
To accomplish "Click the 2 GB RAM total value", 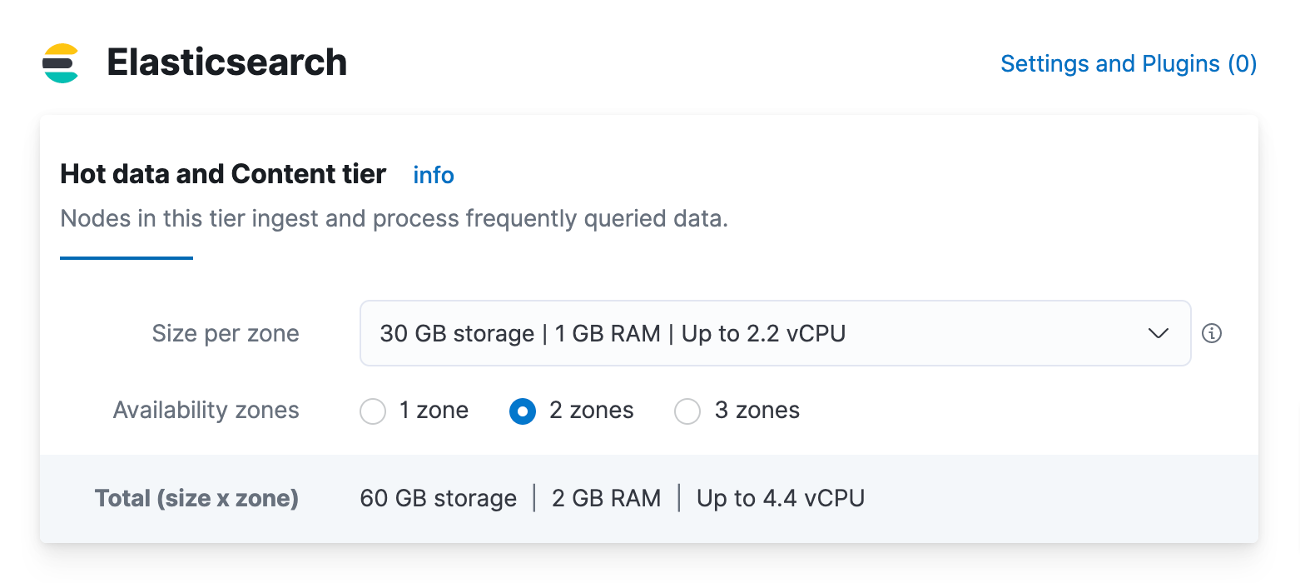I will click(606, 498).
